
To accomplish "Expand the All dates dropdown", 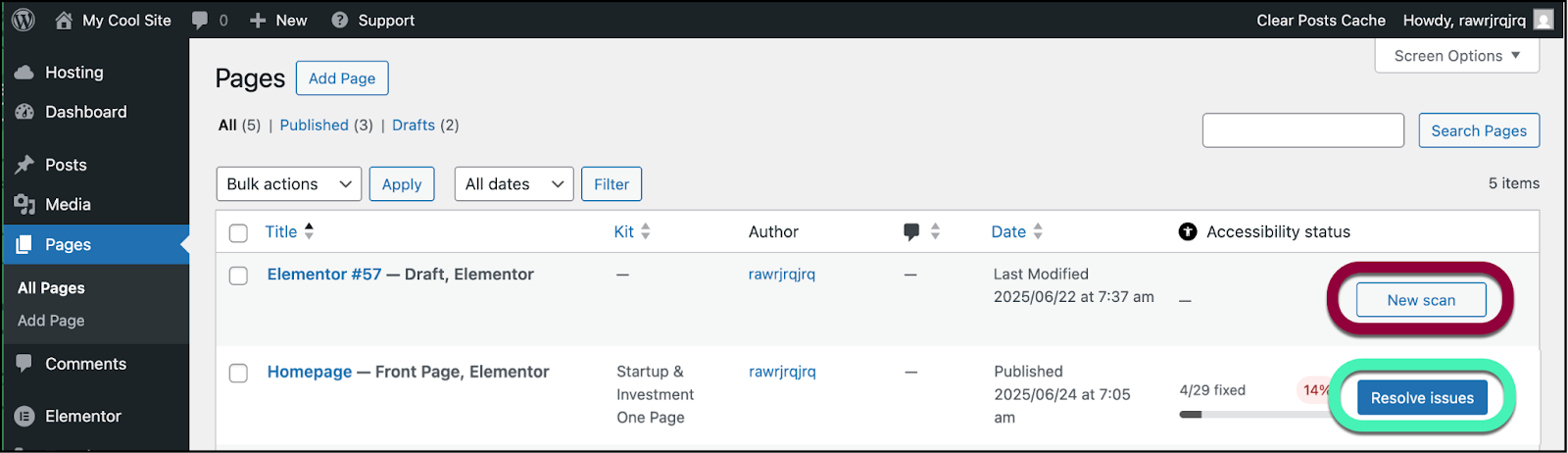I will click(x=514, y=184).
